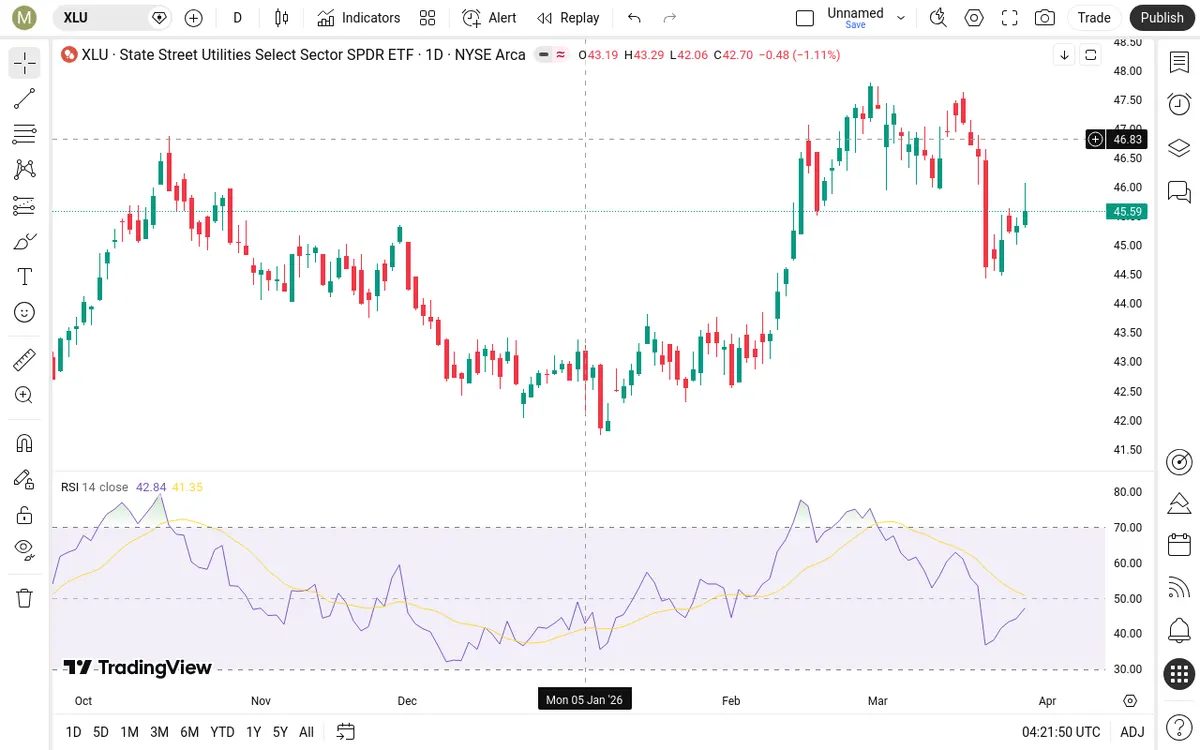Toggle stay in drawing mode
Image resolution: width=1200 pixels, height=750 pixels.
pos(24,479)
